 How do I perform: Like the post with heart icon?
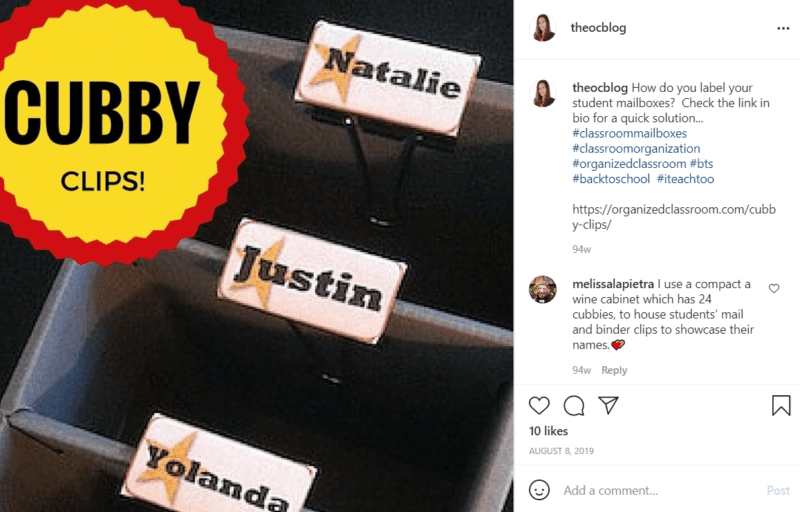click(539, 405)
